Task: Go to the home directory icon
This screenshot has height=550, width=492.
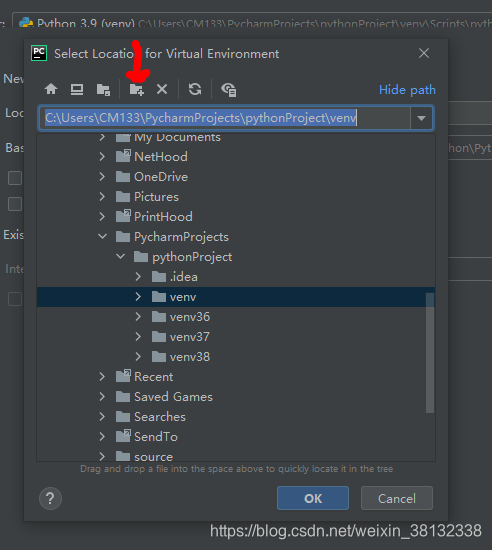Action: click(51, 89)
